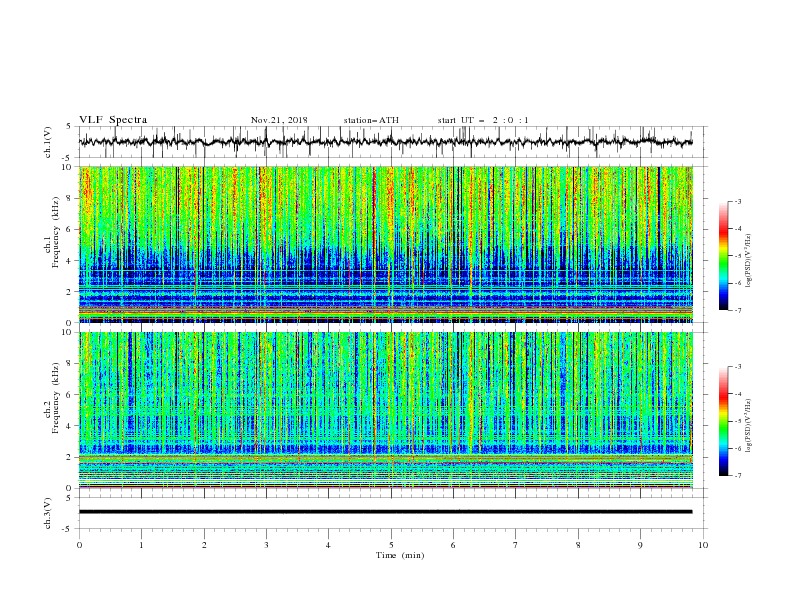Select the log(PSD) label beside ch.2 color bar

748,425
